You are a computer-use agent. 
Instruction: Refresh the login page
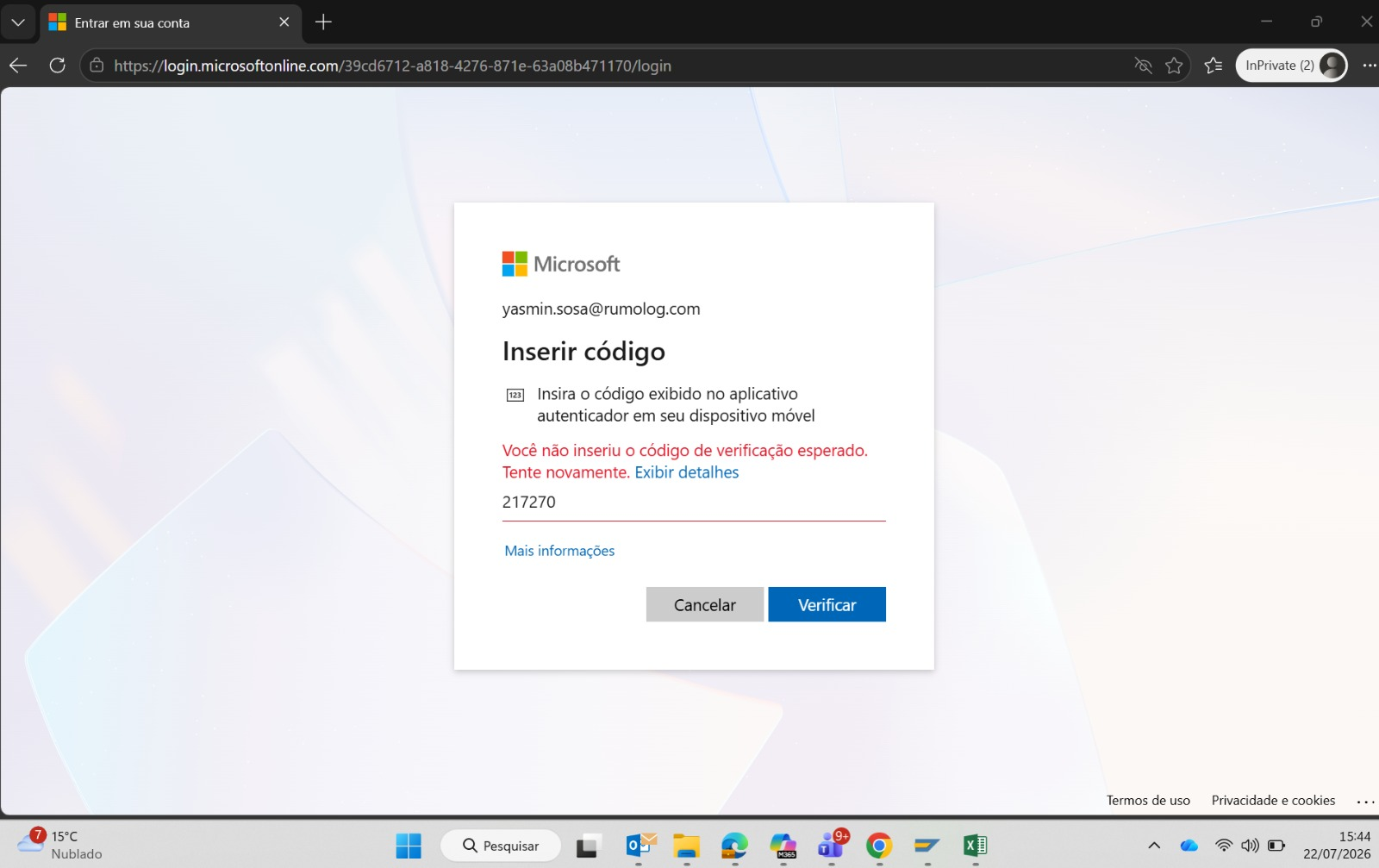pos(58,66)
